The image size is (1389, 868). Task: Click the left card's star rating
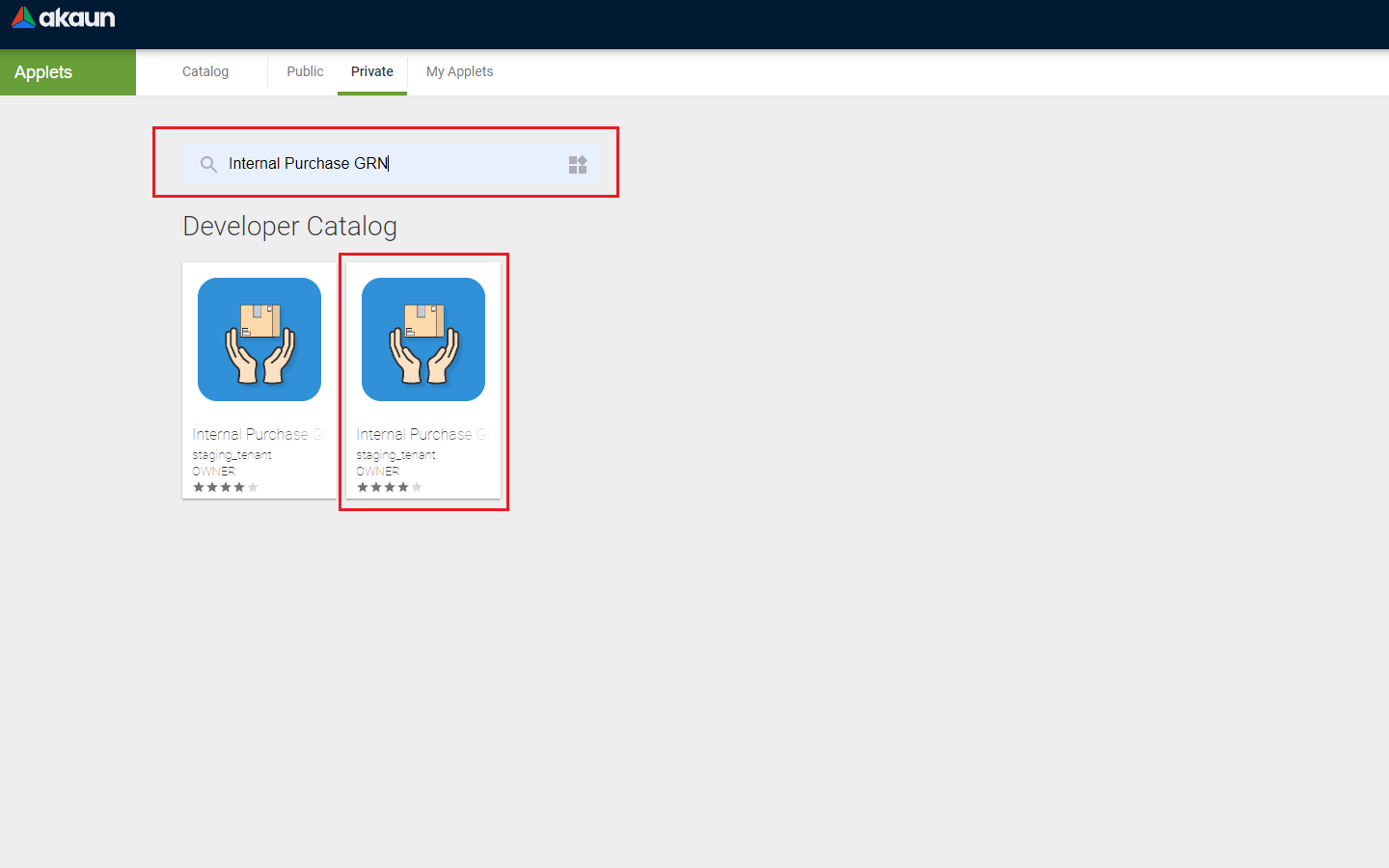[x=226, y=487]
